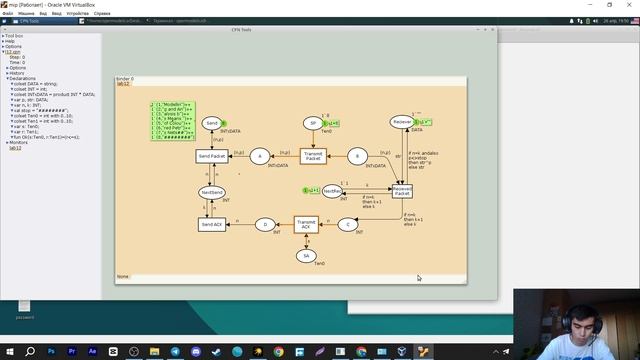The image size is (640, 360).
Task: Click the US flag keyboard layout indicator
Action: [x=635, y=21]
